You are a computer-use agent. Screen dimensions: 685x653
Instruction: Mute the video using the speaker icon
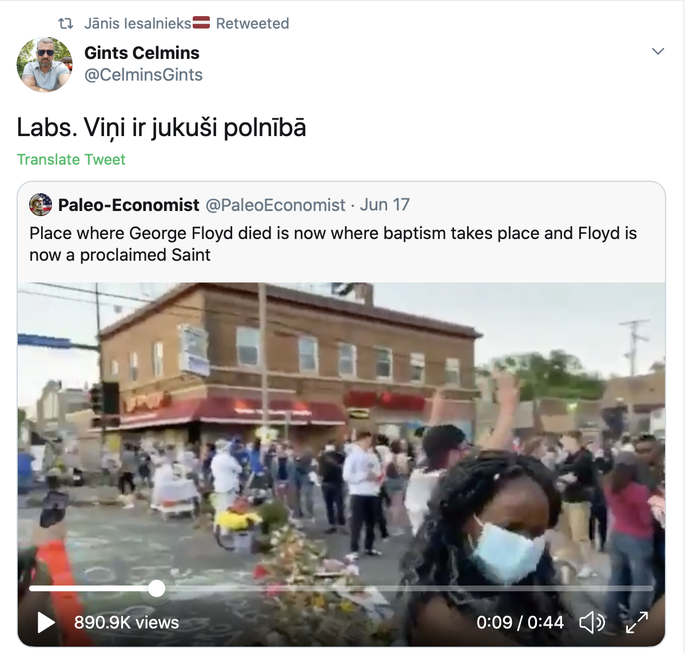click(x=592, y=622)
